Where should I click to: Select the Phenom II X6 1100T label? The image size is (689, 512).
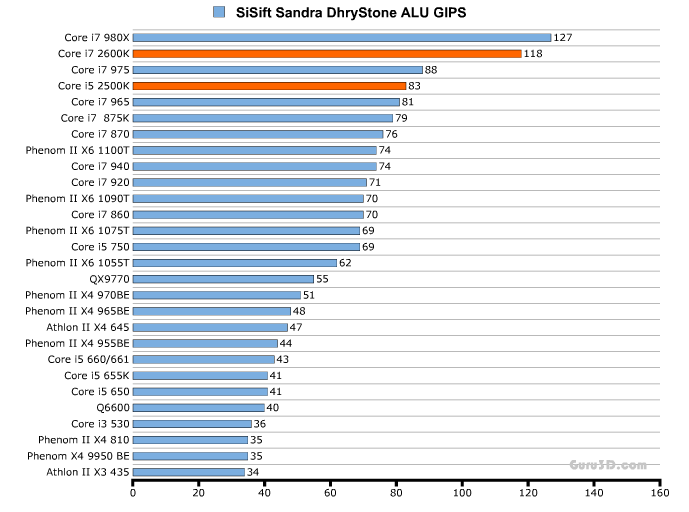point(77,150)
